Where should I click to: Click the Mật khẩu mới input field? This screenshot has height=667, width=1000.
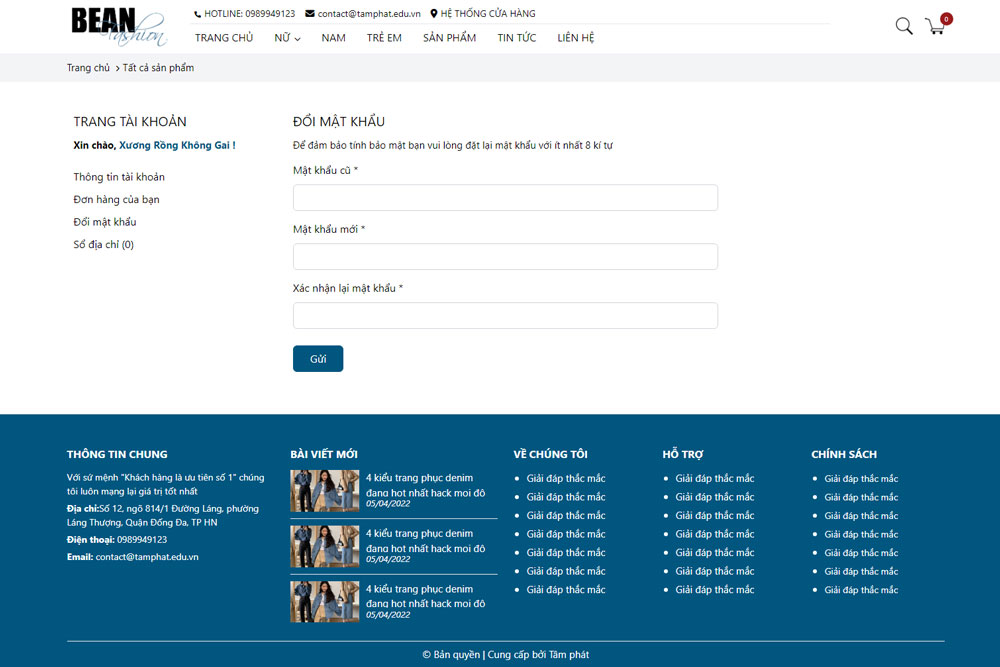[x=505, y=257]
